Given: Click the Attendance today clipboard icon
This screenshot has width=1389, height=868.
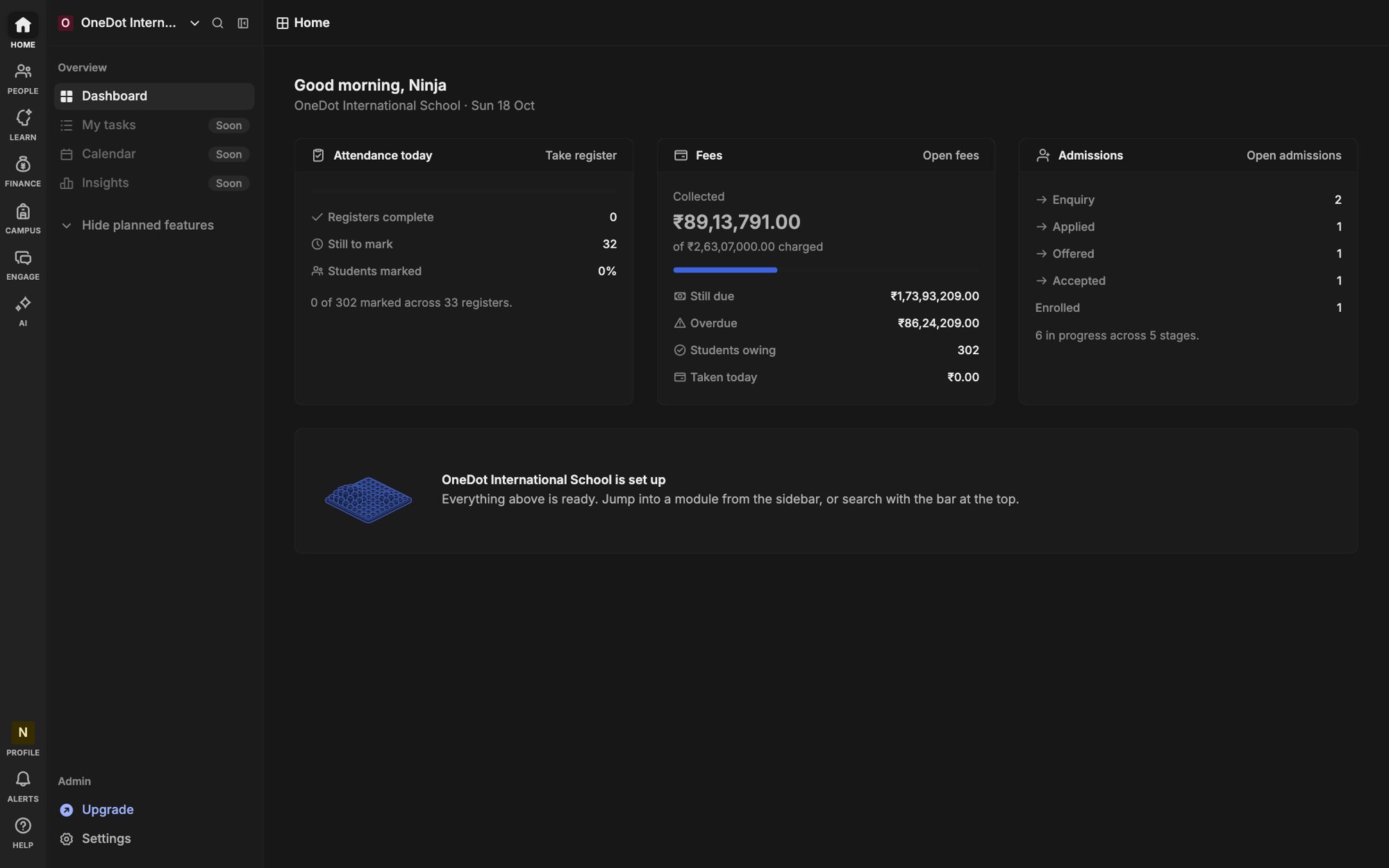Looking at the screenshot, I should pyautogui.click(x=318, y=156).
